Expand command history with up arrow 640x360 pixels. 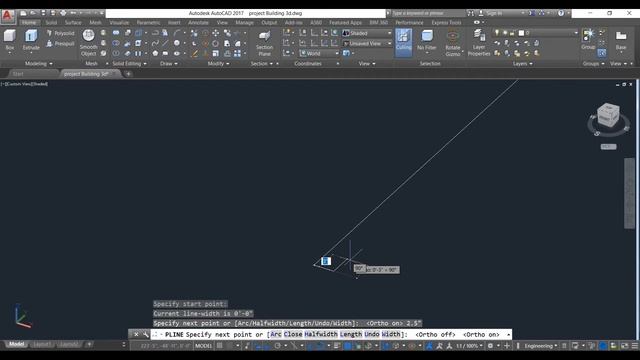click(x=508, y=335)
